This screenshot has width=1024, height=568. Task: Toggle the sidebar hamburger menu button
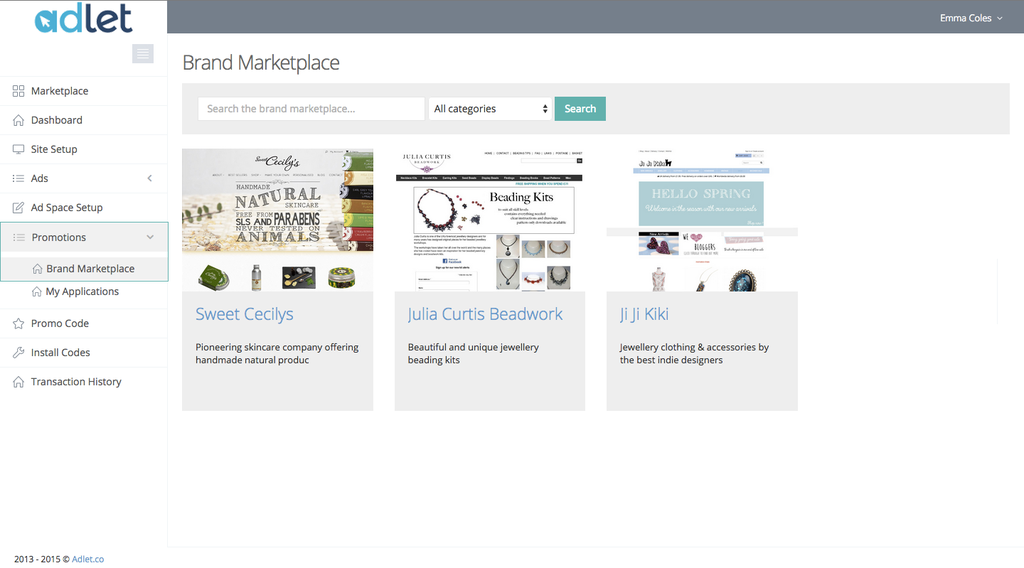(x=142, y=54)
